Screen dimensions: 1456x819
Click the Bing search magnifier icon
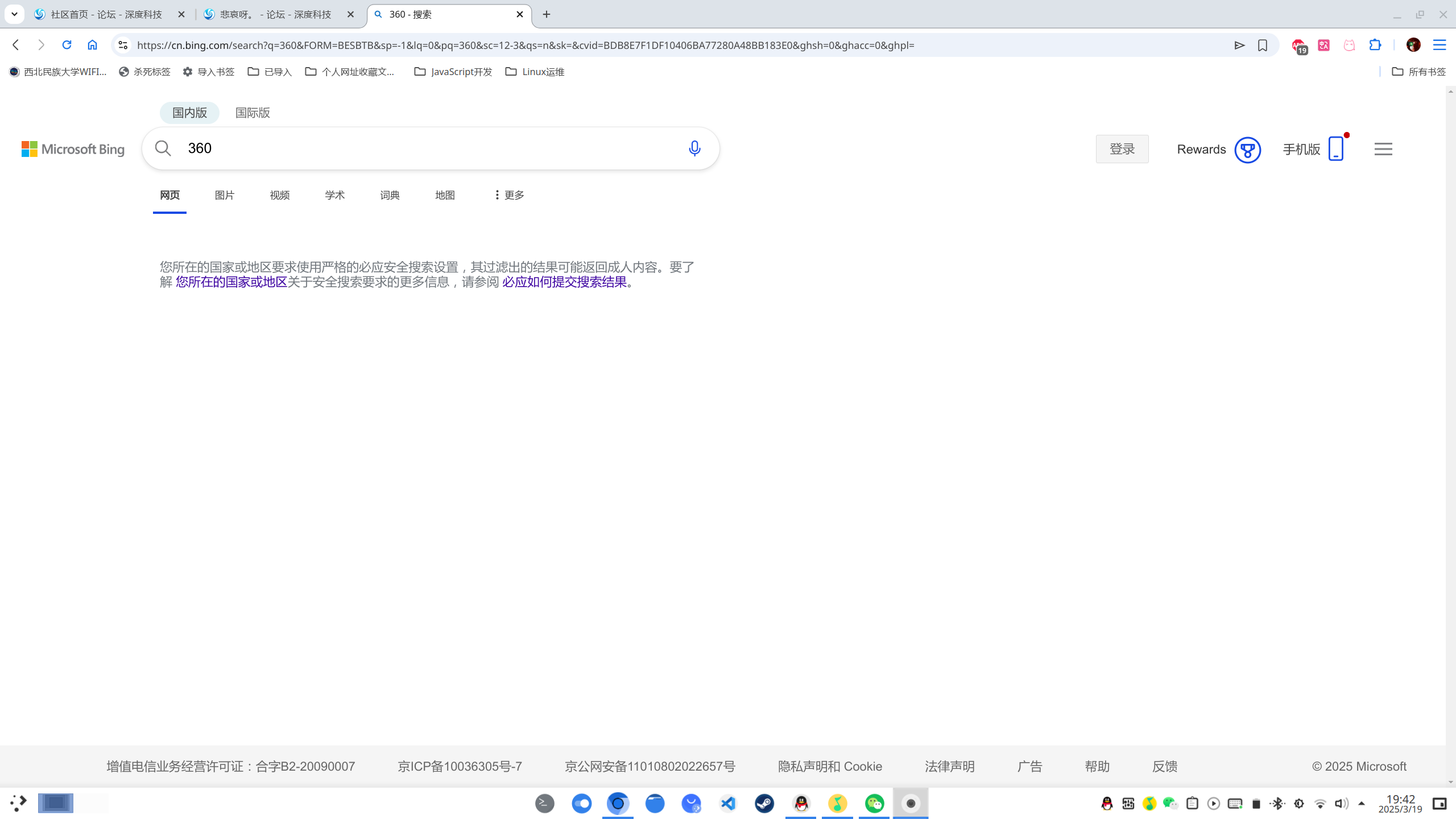coord(163,148)
